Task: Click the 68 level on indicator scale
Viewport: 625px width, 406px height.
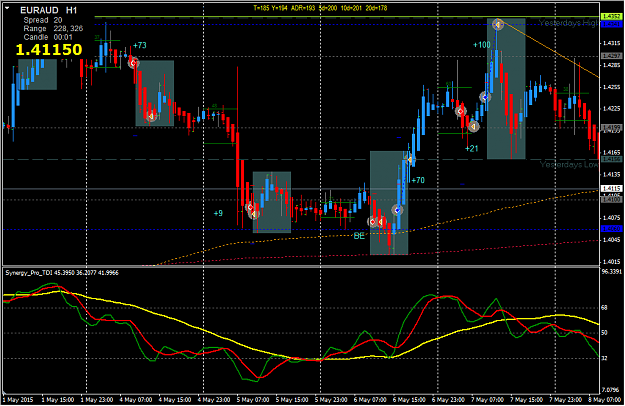Action: tap(604, 308)
